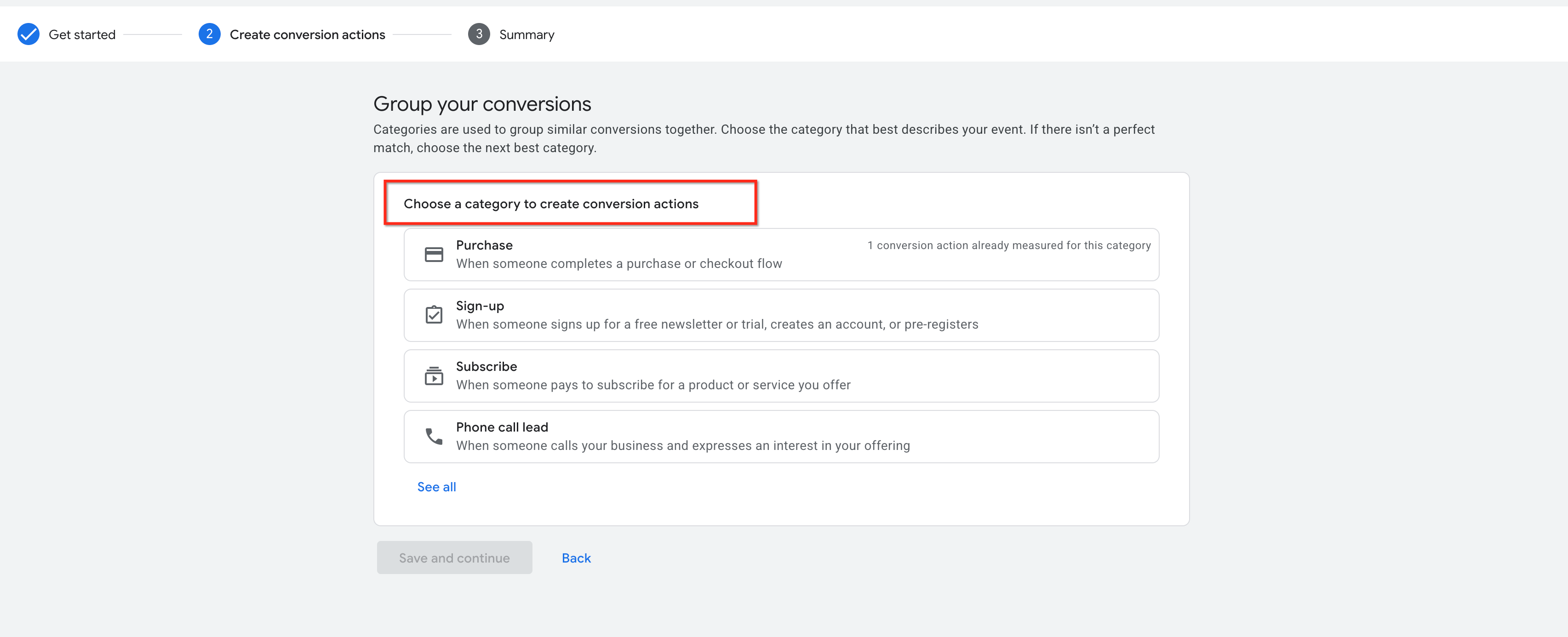Click the Get started blue checkmark icon

tap(29, 34)
